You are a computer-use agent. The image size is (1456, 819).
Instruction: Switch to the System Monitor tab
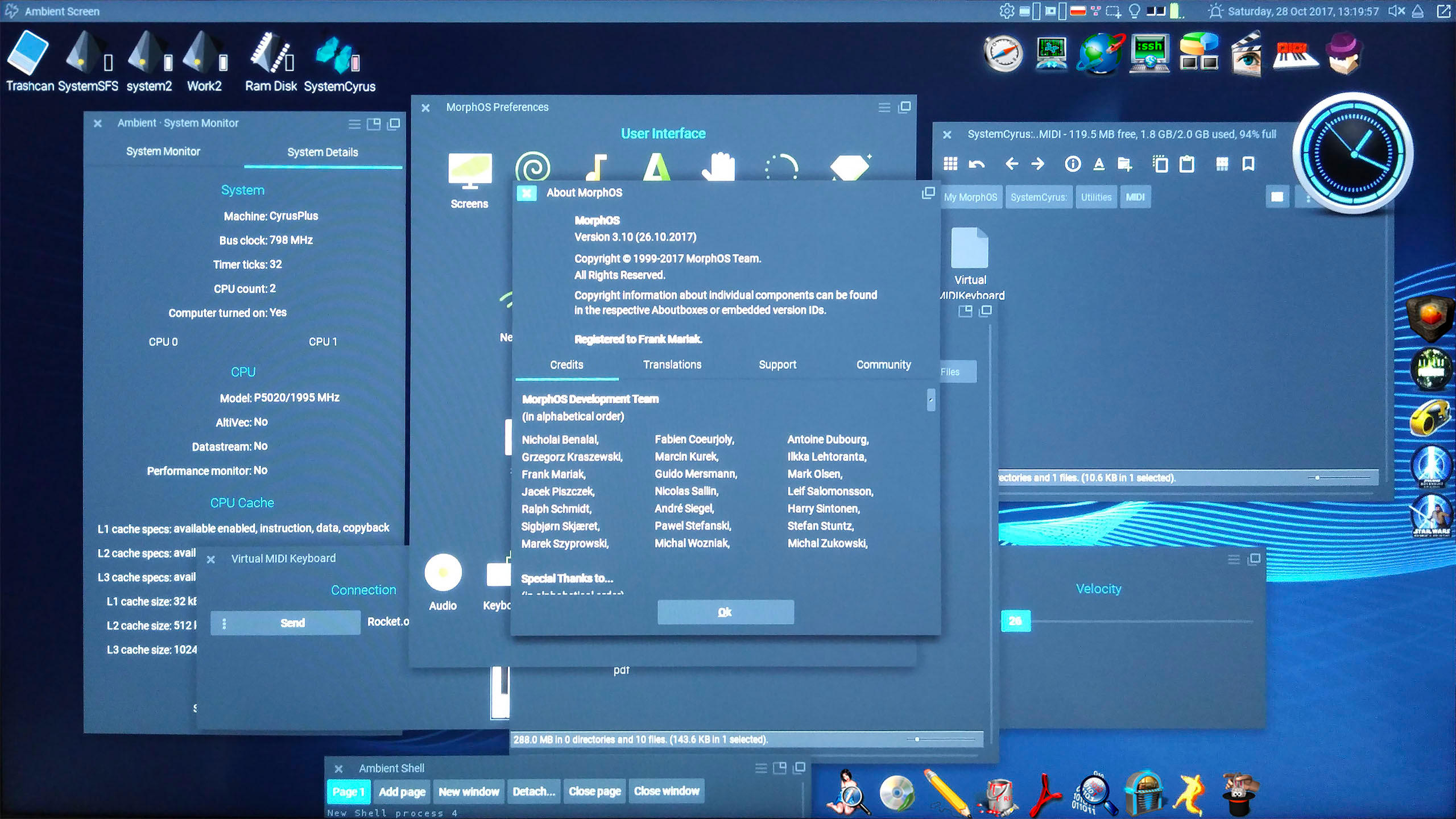point(163,151)
